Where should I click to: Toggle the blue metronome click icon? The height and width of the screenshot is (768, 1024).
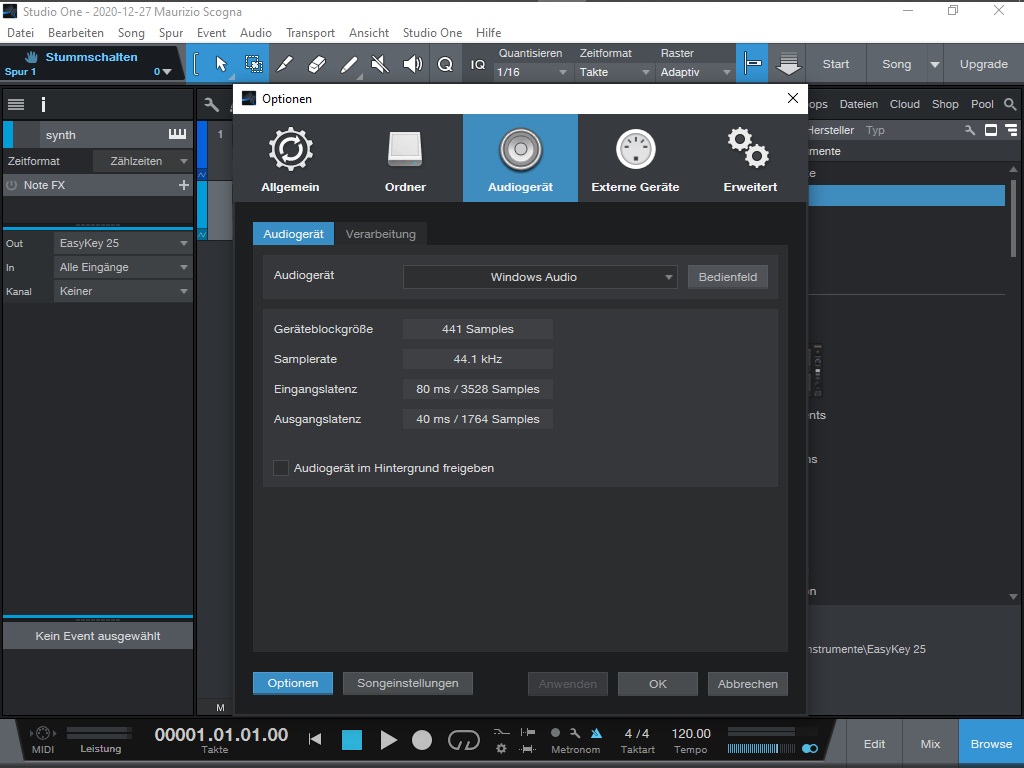click(x=596, y=733)
